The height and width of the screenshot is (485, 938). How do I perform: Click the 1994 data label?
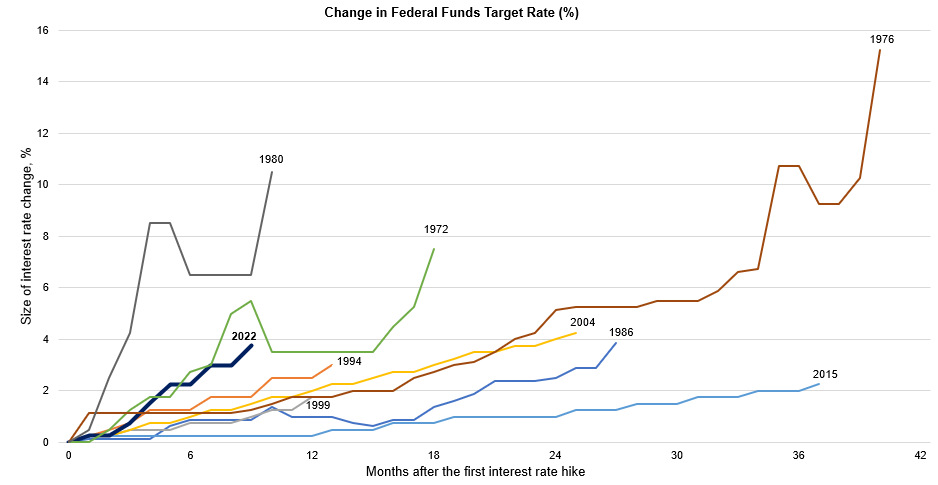click(349, 362)
